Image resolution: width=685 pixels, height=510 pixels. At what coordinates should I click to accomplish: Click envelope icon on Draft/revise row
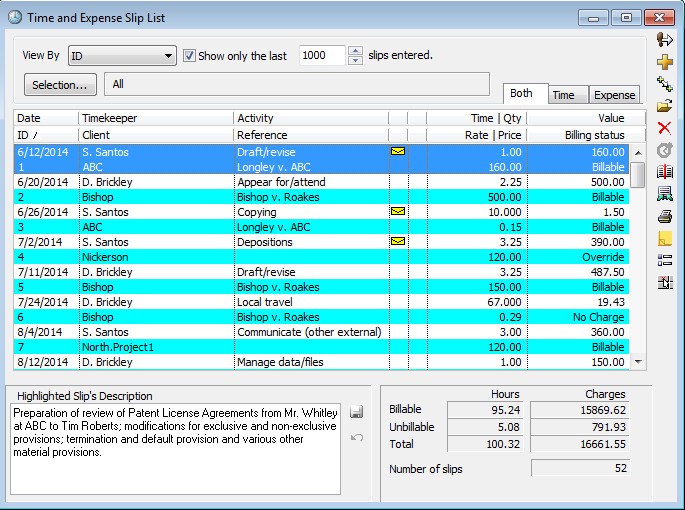398,151
